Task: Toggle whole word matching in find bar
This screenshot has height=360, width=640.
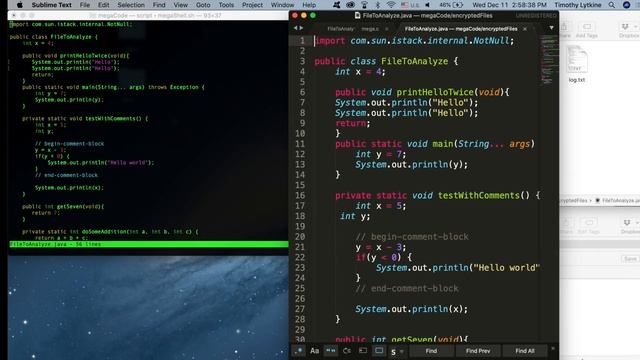Action: [x=331, y=351]
